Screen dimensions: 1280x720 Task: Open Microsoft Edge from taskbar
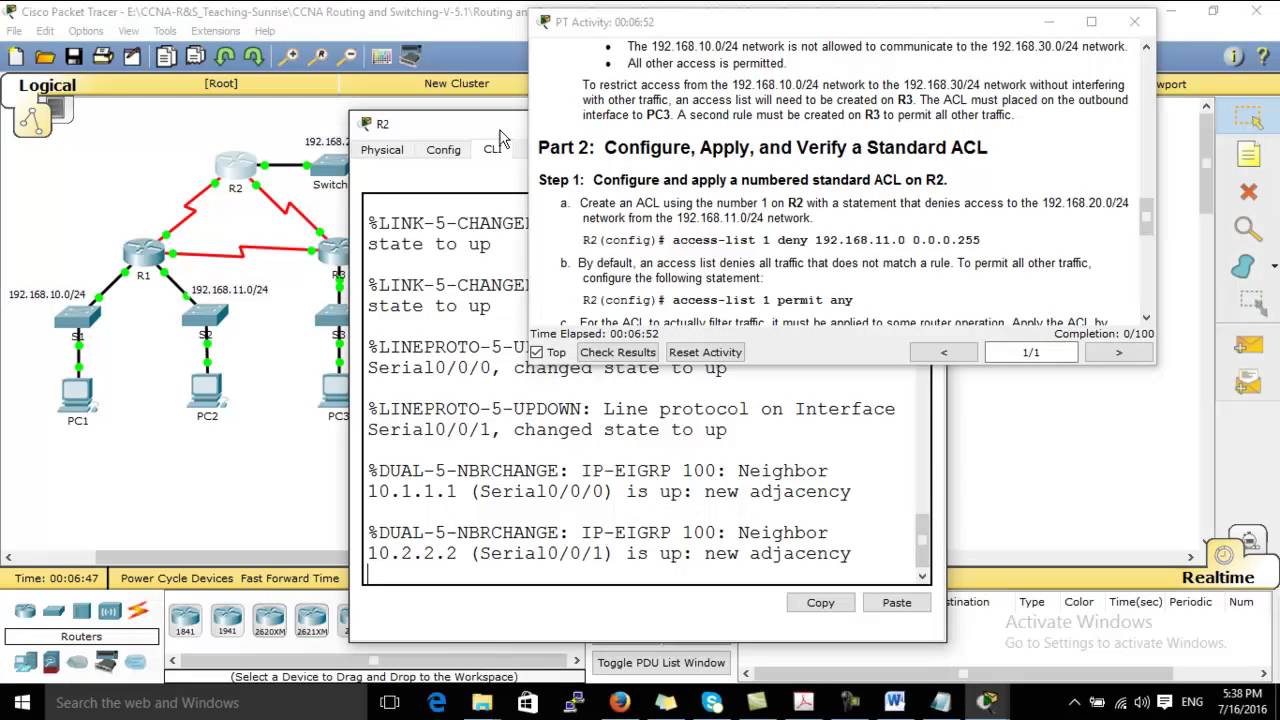pos(436,702)
